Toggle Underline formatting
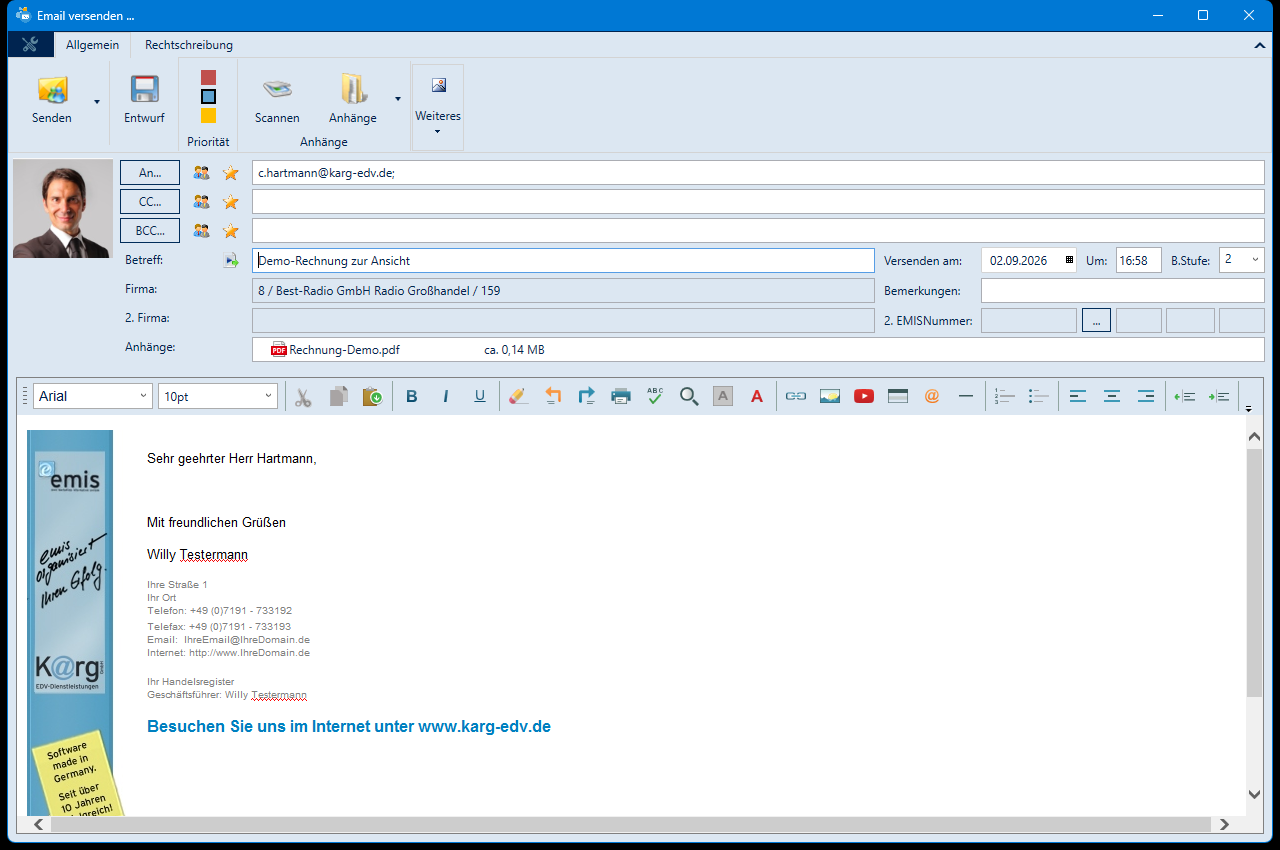The image size is (1280, 850). coord(480,396)
